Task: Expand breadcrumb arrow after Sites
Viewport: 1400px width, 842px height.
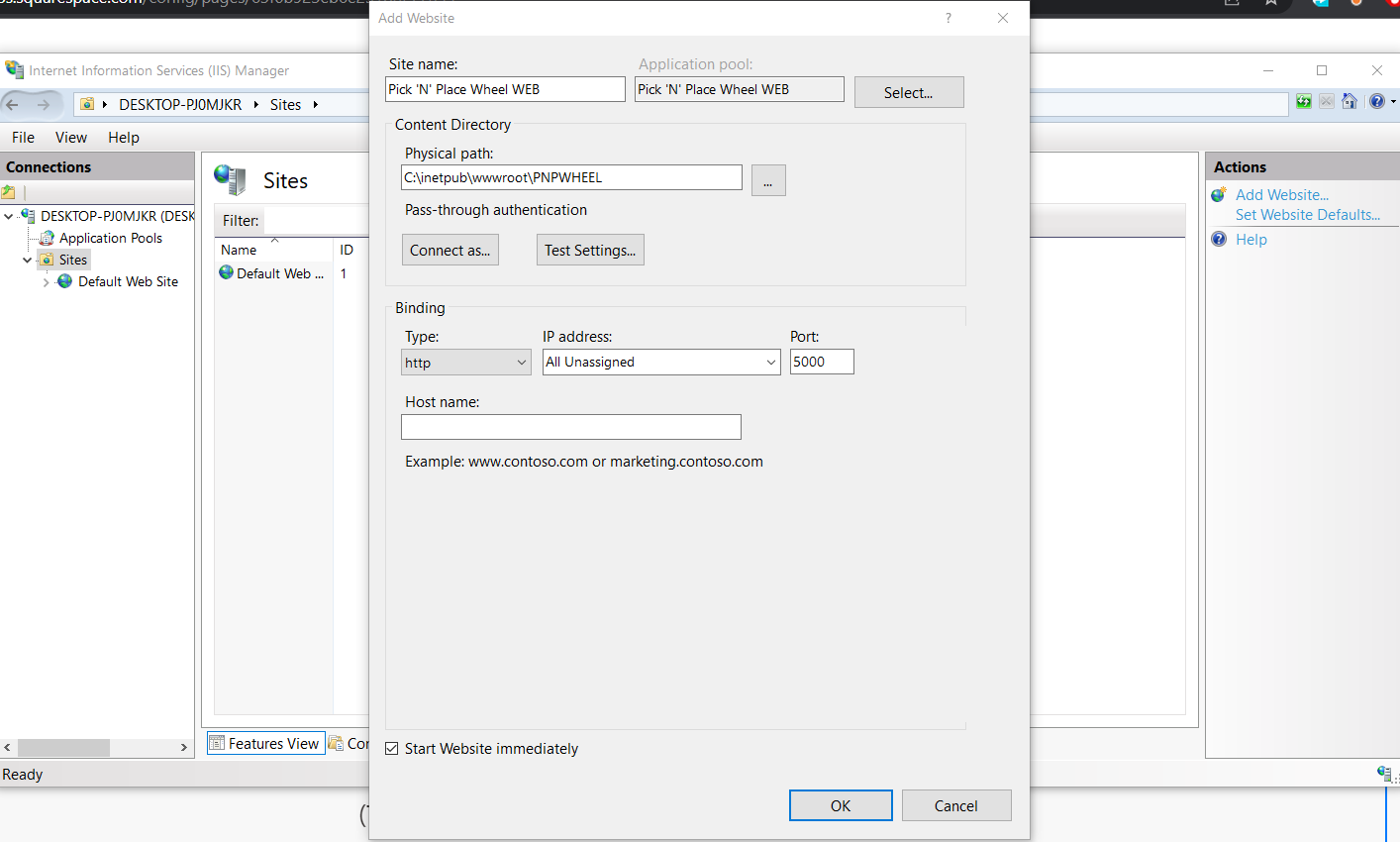Action: (x=316, y=104)
